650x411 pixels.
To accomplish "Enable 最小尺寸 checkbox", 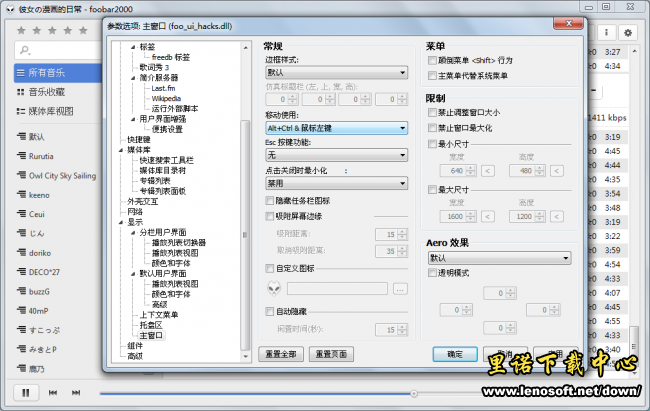I will (x=432, y=144).
